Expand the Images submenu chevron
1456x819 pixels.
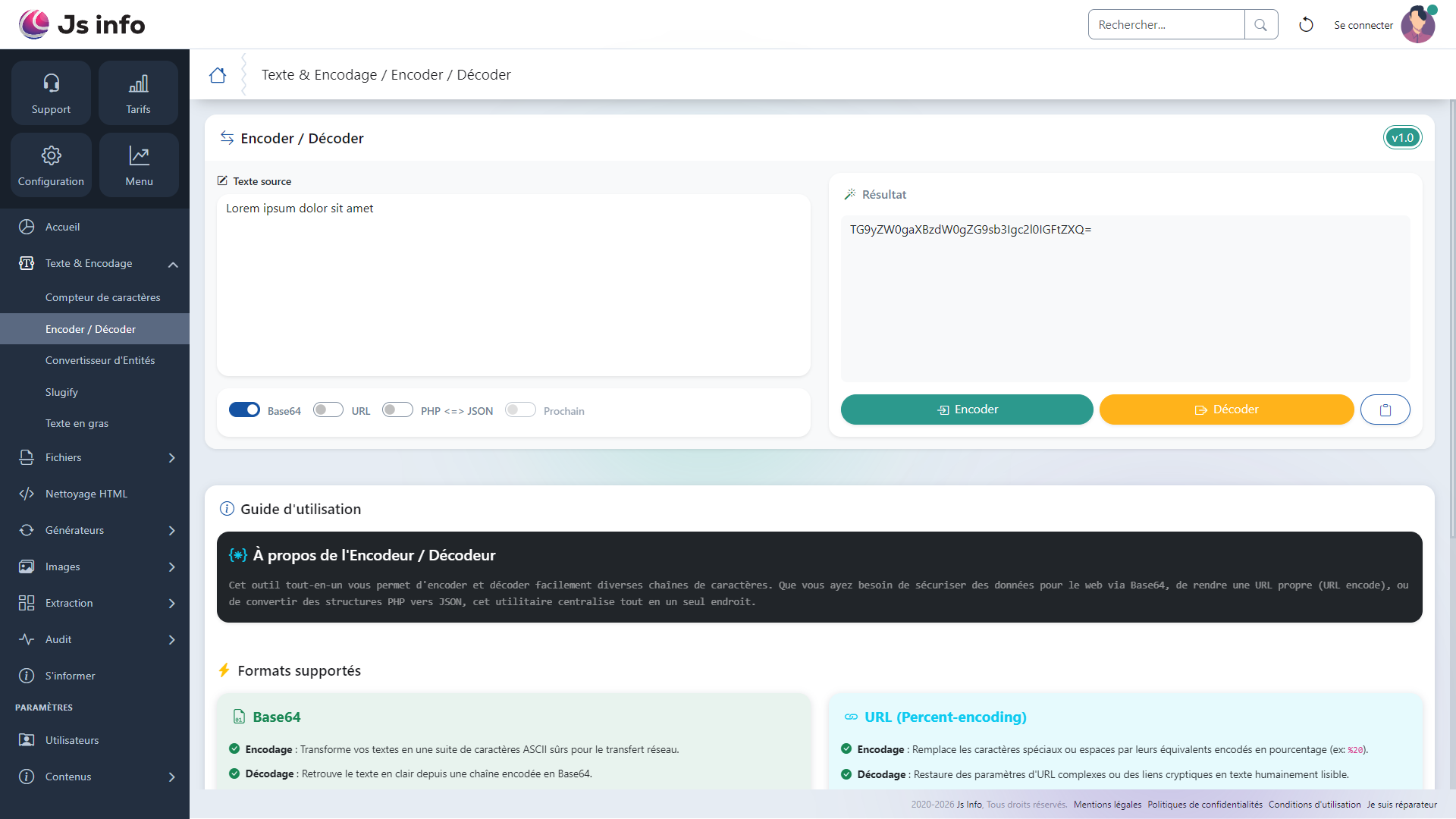point(172,566)
